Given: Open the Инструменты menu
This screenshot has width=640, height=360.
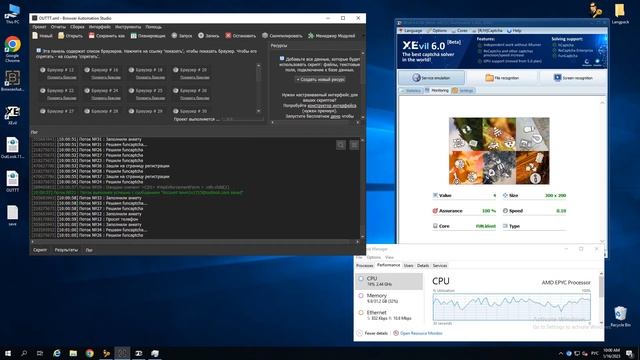Looking at the screenshot, I should pos(128,27).
